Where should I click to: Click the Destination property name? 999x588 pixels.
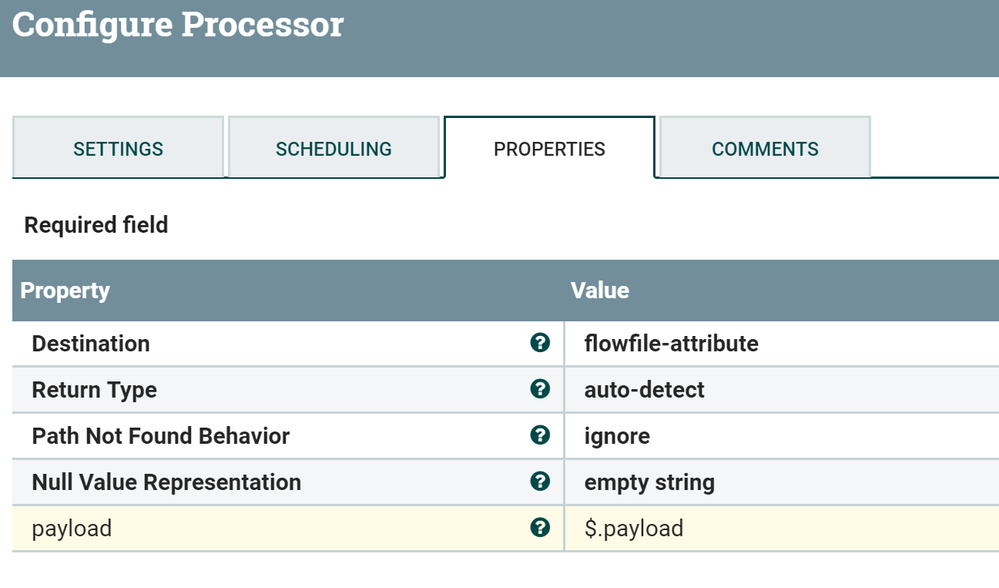click(x=91, y=344)
